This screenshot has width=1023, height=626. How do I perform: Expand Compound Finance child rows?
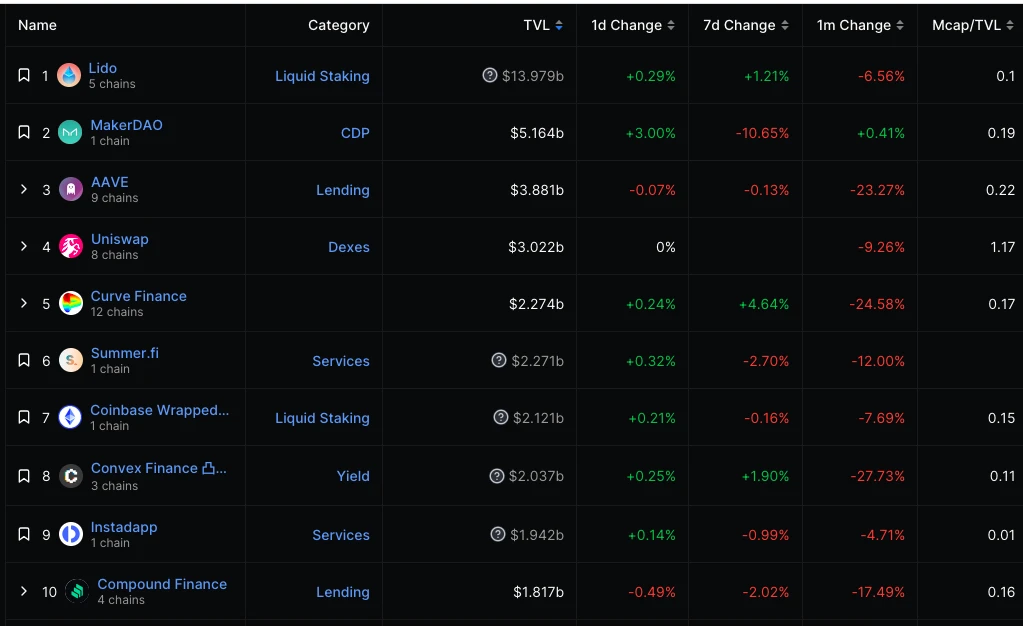pyautogui.click(x=24, y=591)
